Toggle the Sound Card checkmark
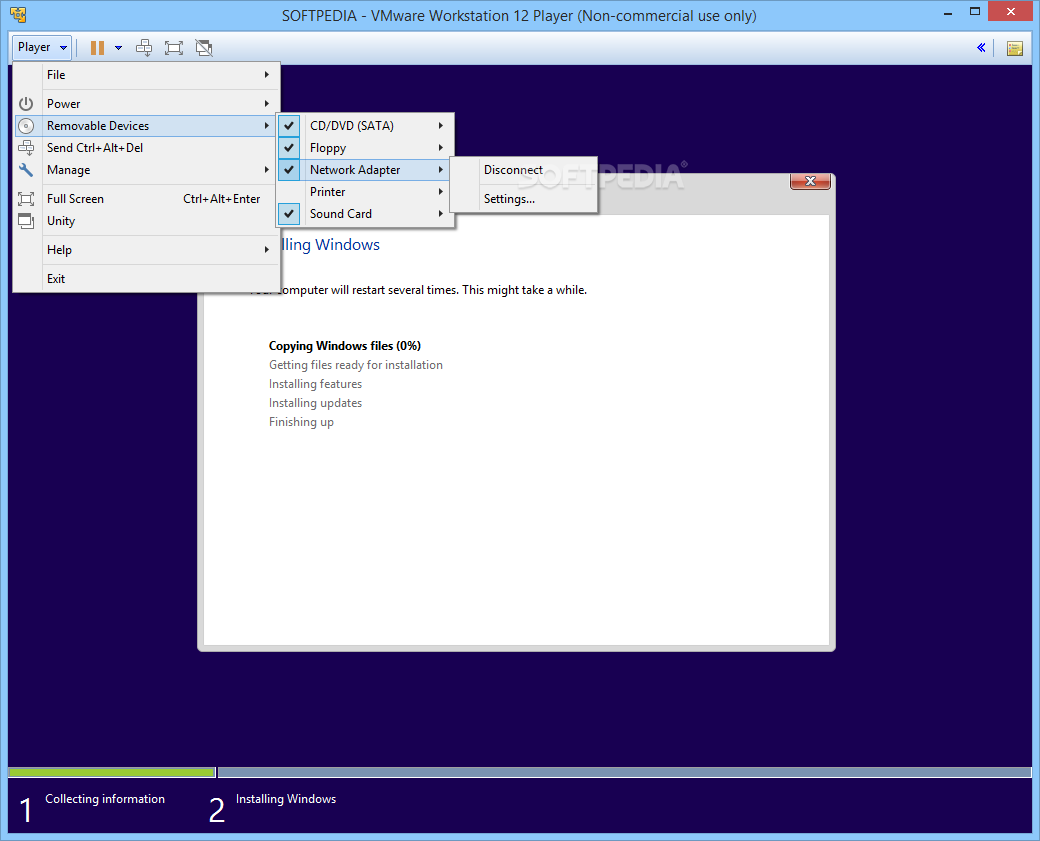1040x841 pixels. [289, 214]
